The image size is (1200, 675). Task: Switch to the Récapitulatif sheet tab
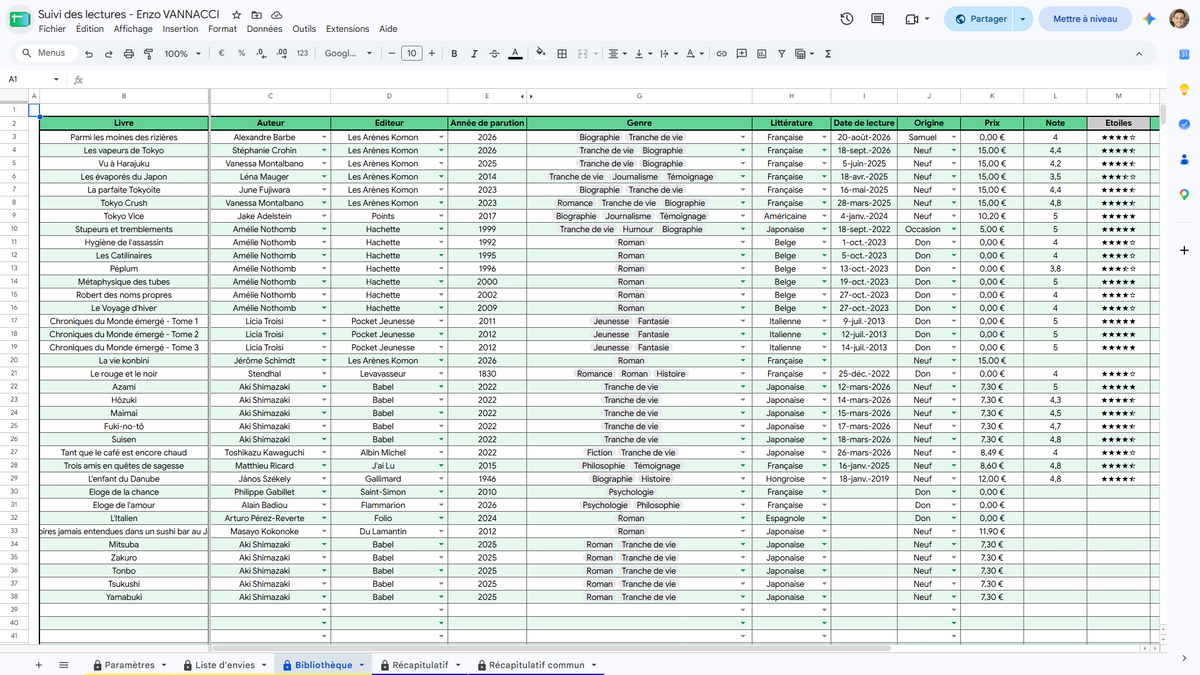point(421,665)
